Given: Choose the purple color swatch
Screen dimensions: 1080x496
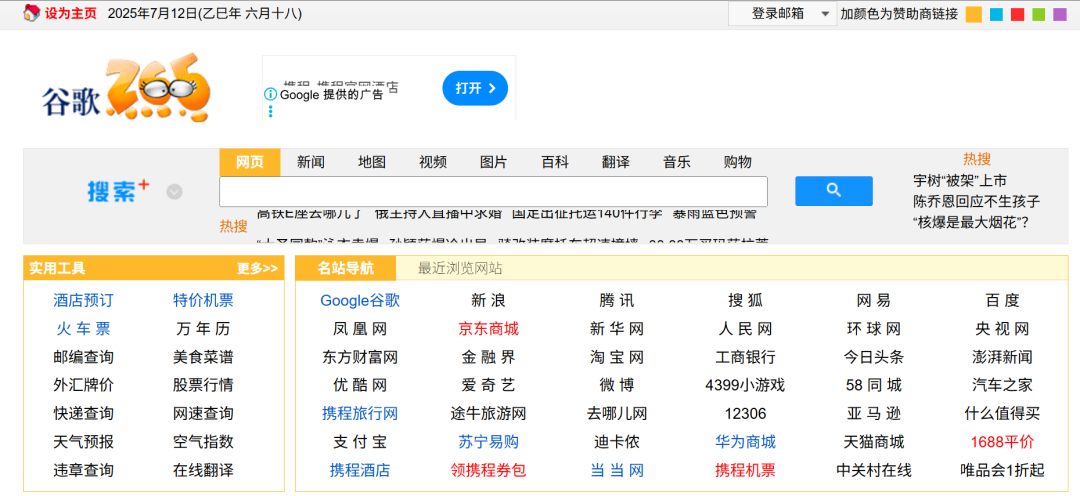Looking at the screenshot, I should (x=1060, y=14).
